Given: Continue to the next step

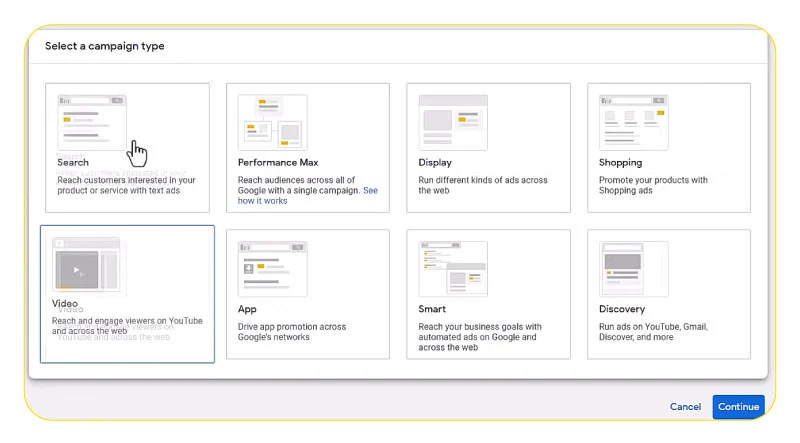Looking at the screenshot, I should (738, 407).
